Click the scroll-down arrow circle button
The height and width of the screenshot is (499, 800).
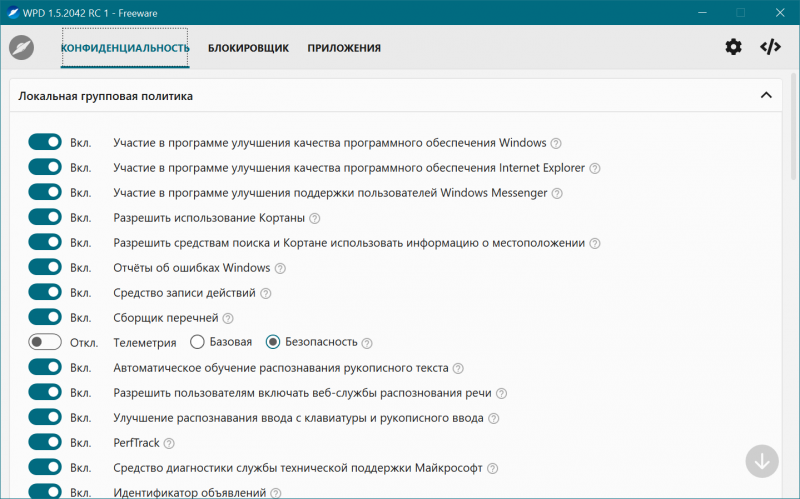762,461
